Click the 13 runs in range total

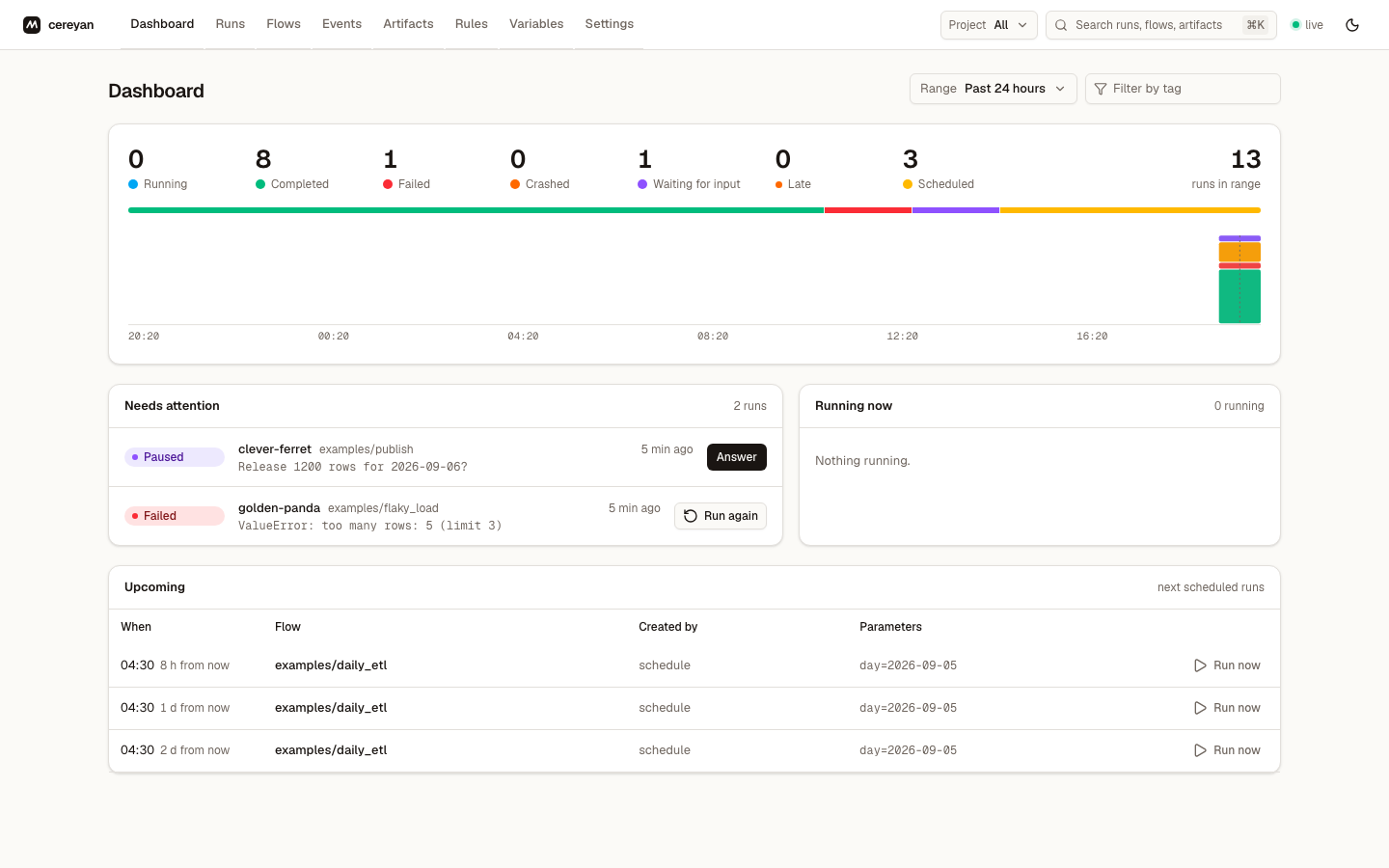click(1226, 168)
